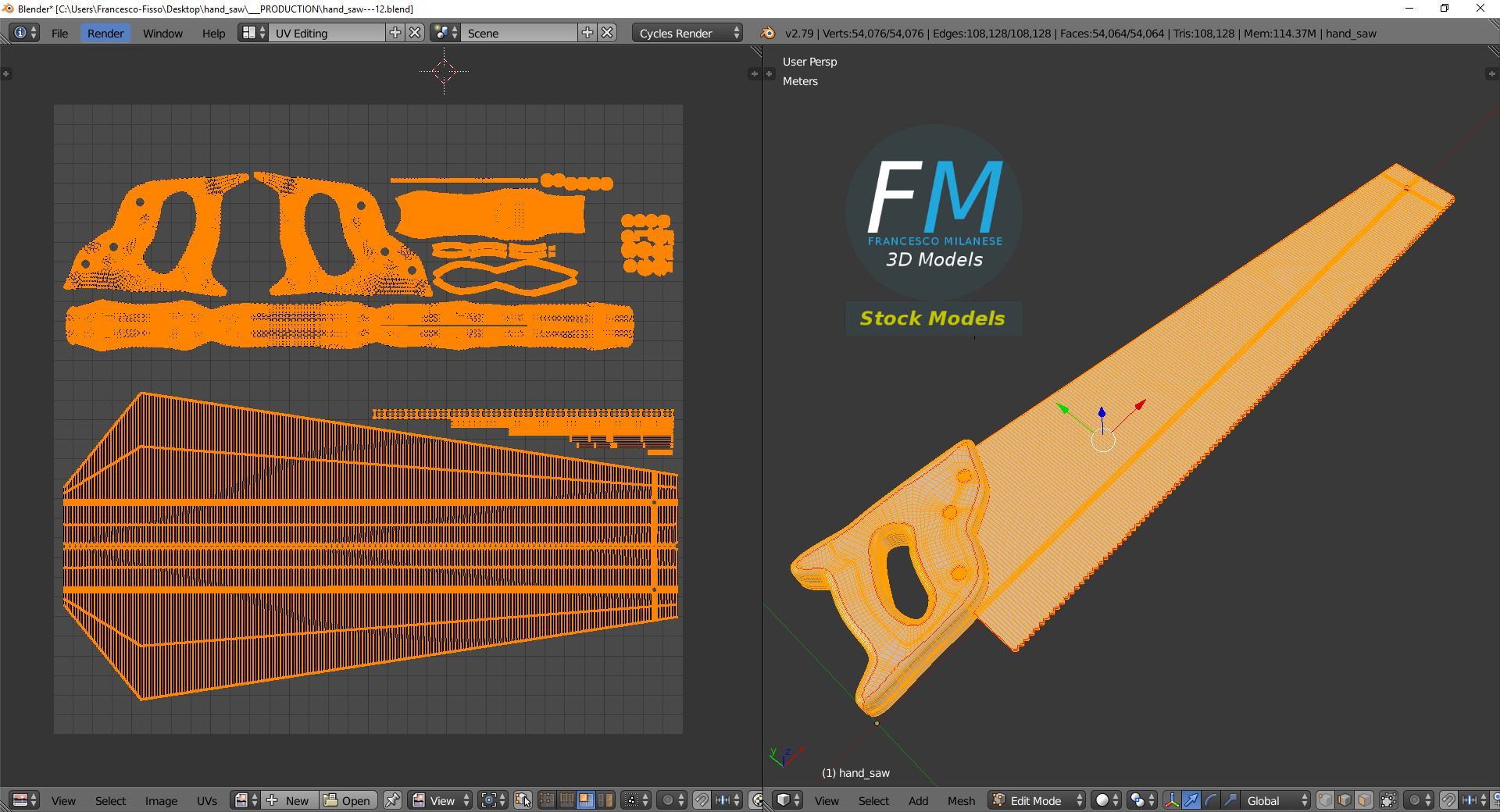Select the rotate manipulator icon

(1210, 800)
